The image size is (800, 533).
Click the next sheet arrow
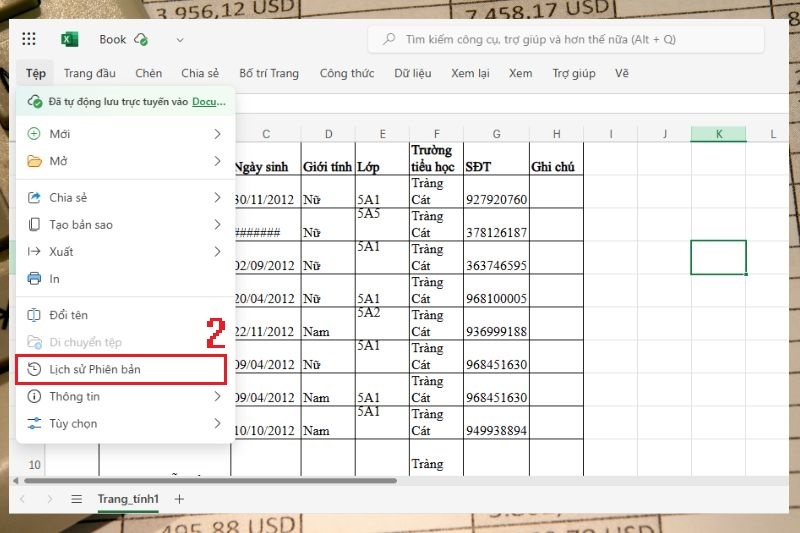click(49, 499)
